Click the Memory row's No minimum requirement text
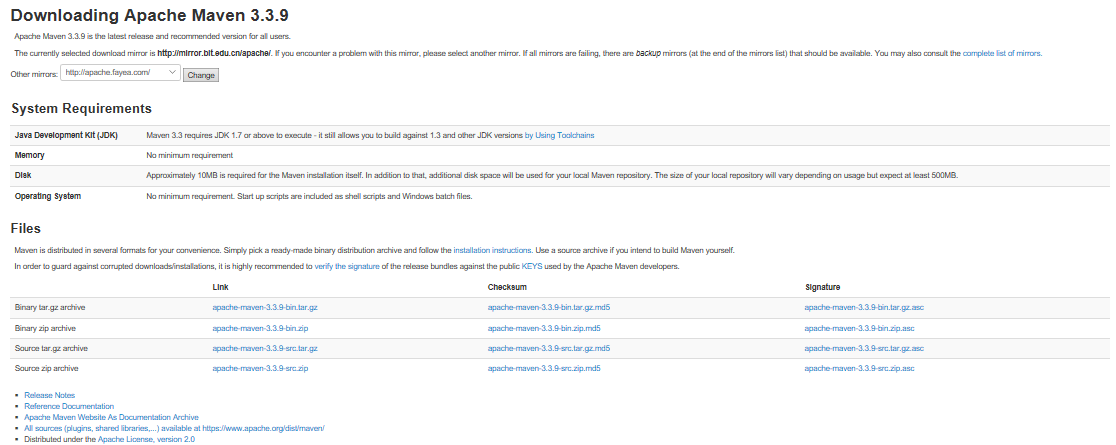This screenshot has width=1116, height=445. pyautogui.click(x=189, y=155)
